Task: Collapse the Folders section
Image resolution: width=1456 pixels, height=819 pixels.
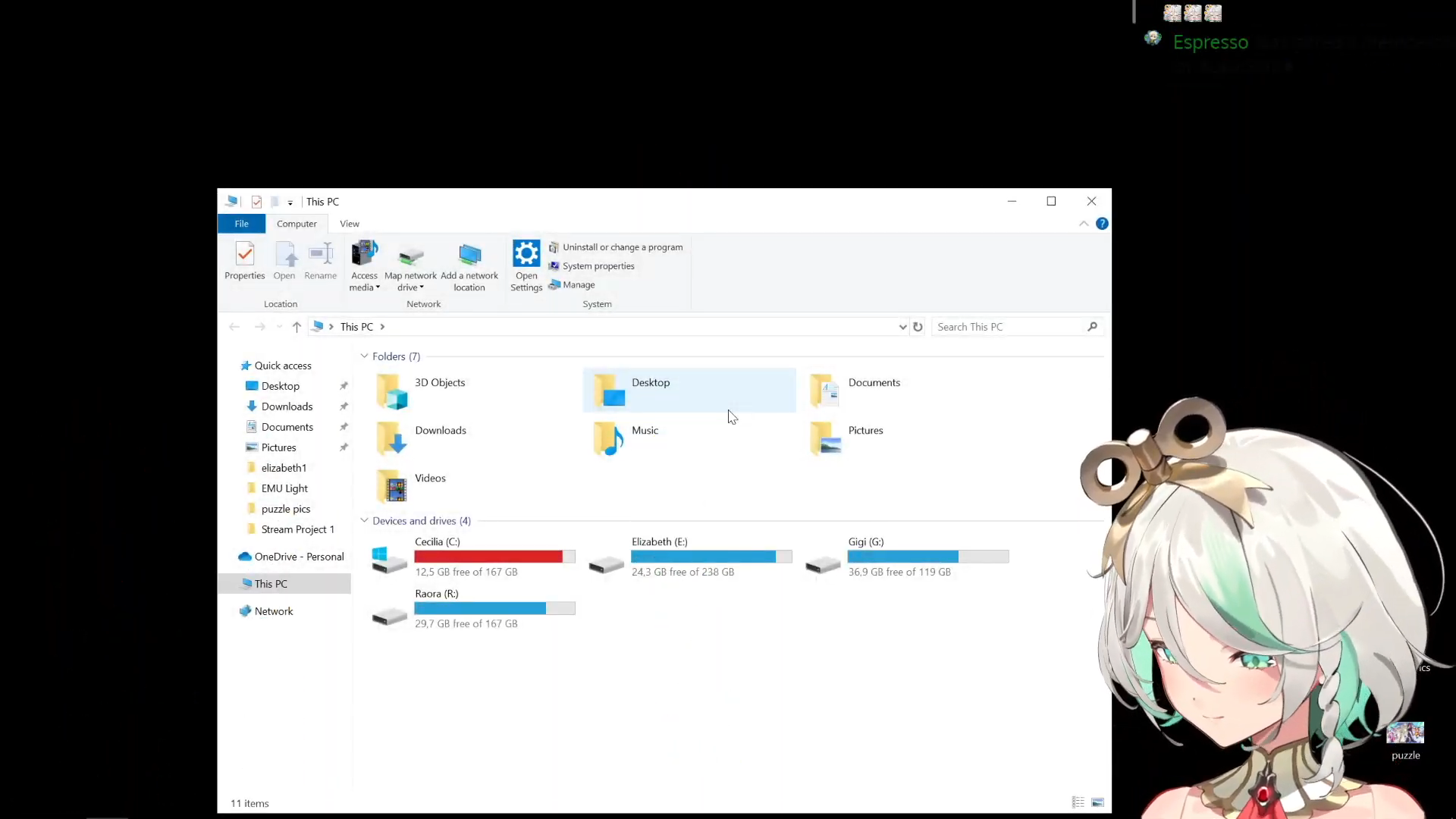Action: coord(364,356)
